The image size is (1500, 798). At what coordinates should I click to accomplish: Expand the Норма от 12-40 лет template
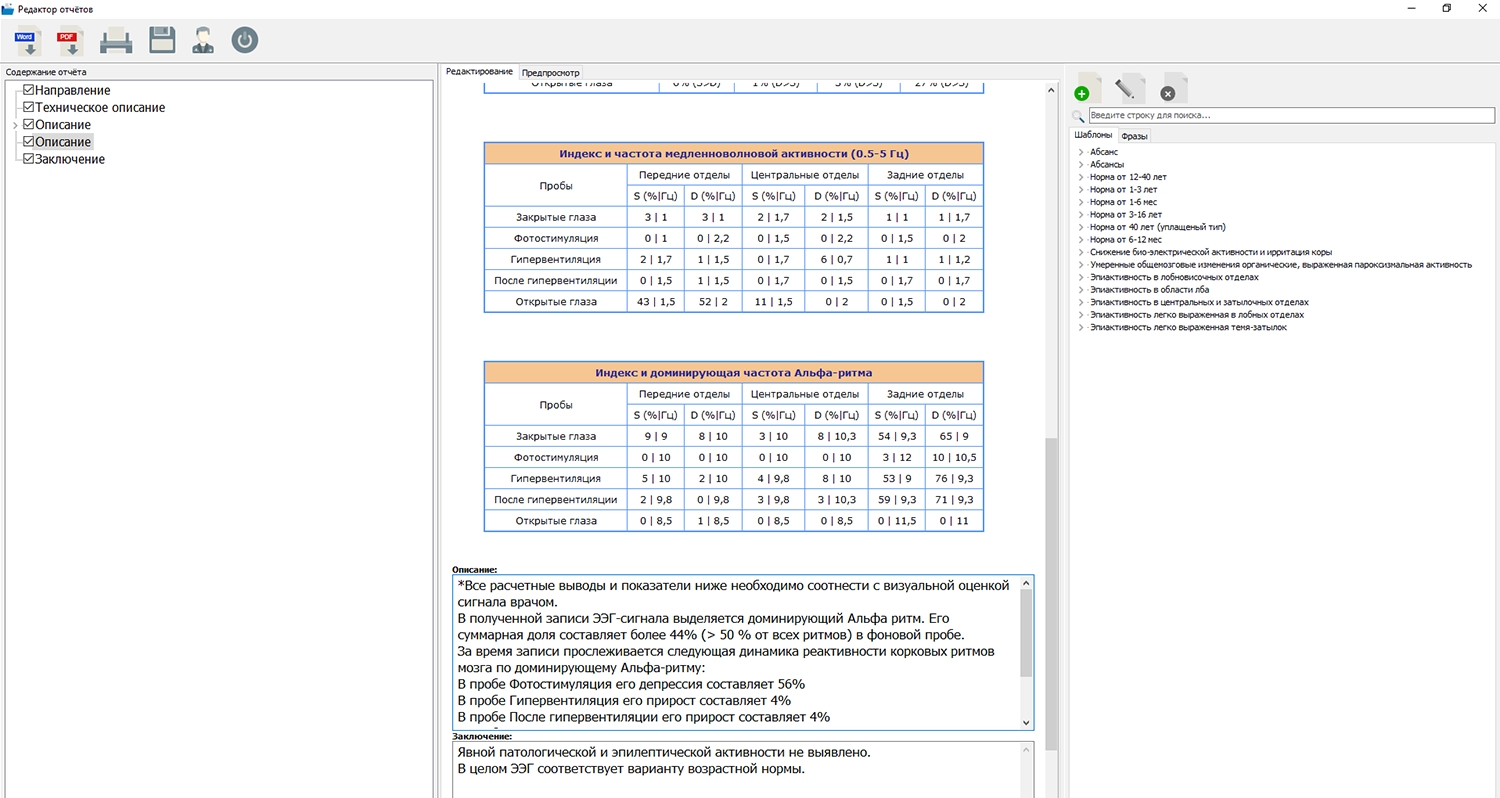click(1081, 177)
